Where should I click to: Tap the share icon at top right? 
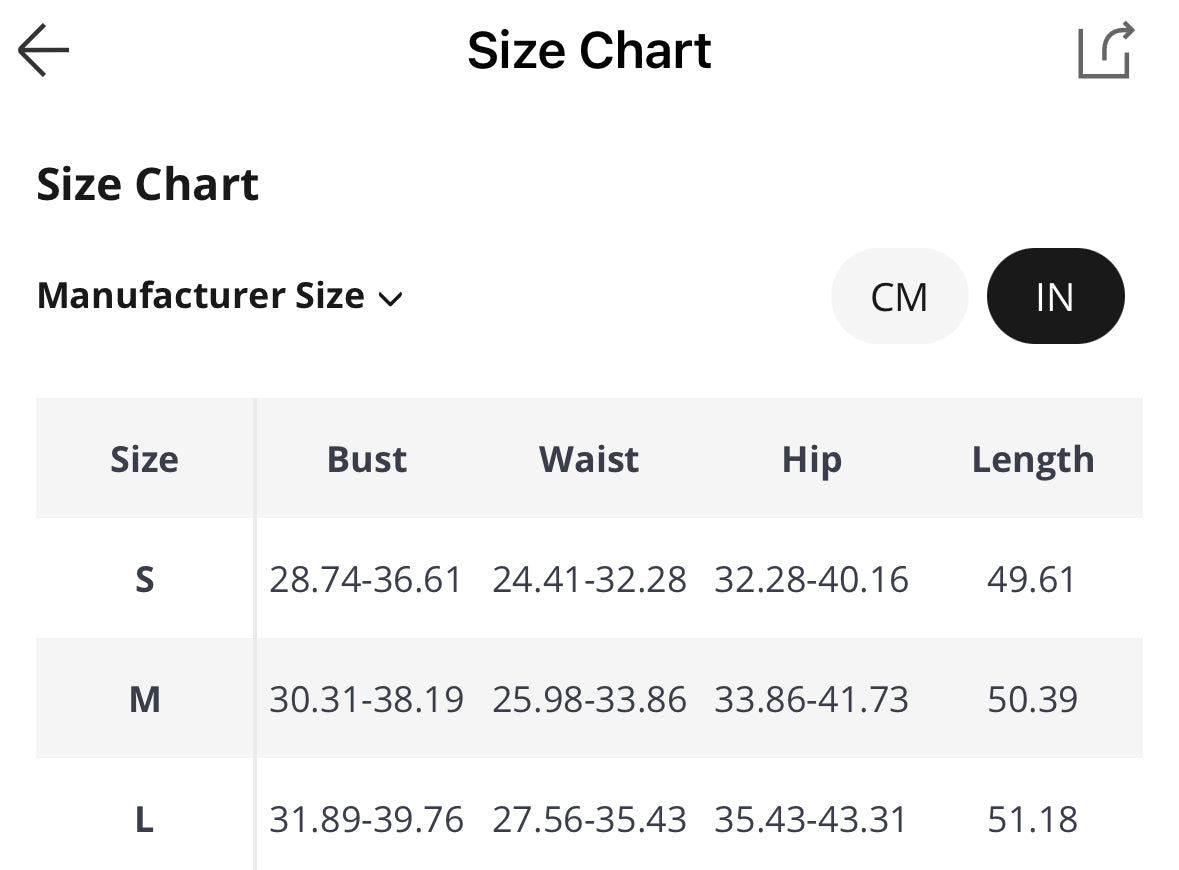[1106, 51]
